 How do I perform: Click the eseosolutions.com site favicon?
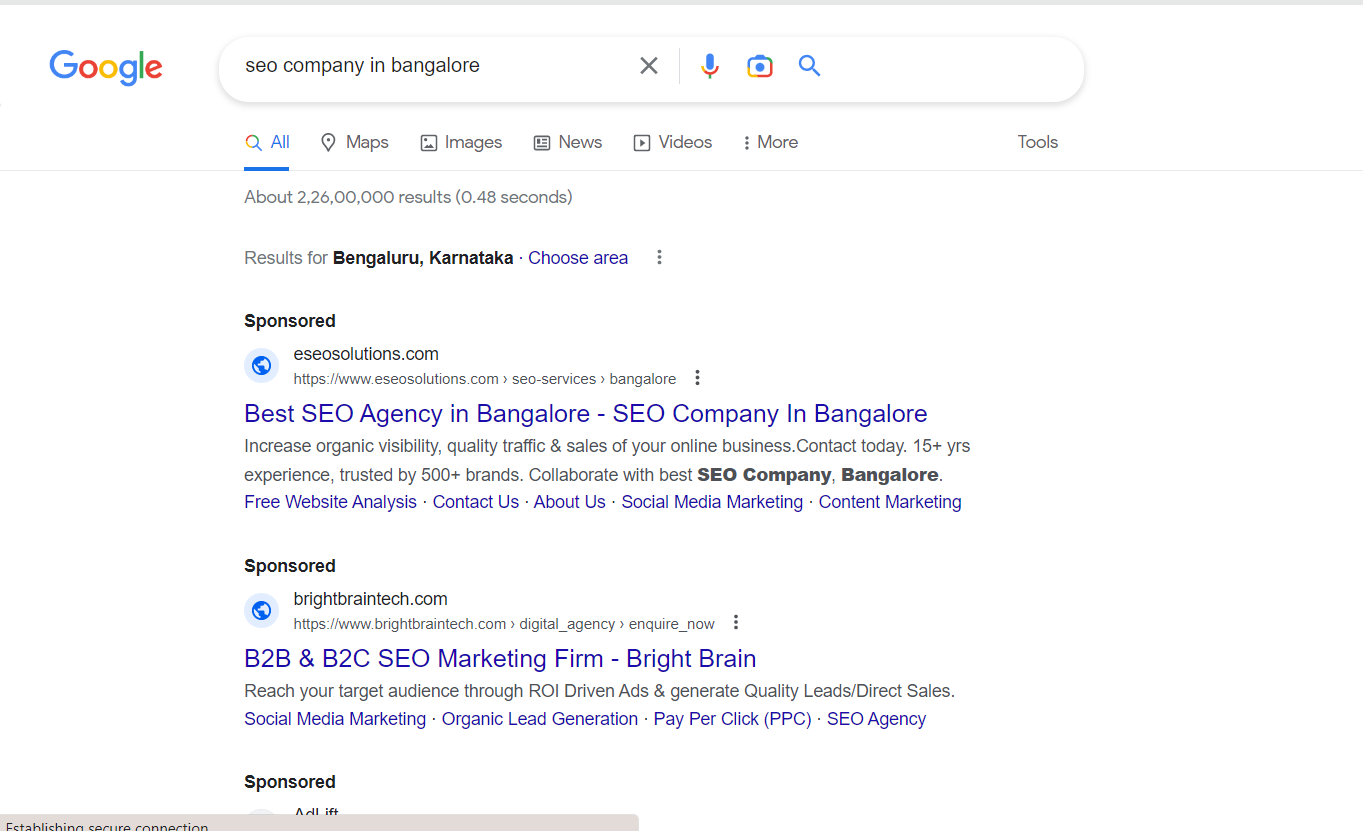[261, 365]
